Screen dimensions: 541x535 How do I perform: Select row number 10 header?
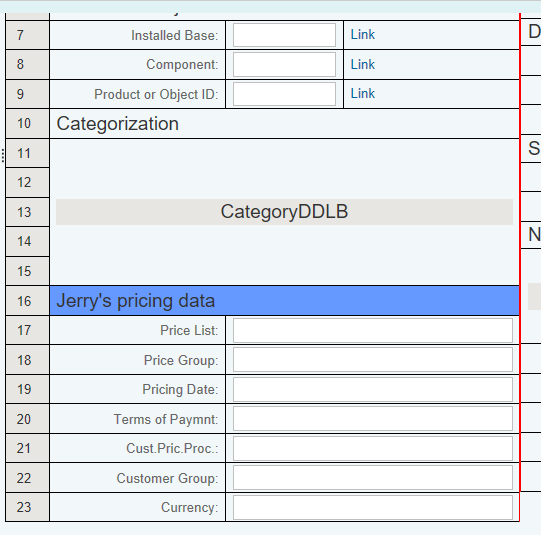[27, 123]
